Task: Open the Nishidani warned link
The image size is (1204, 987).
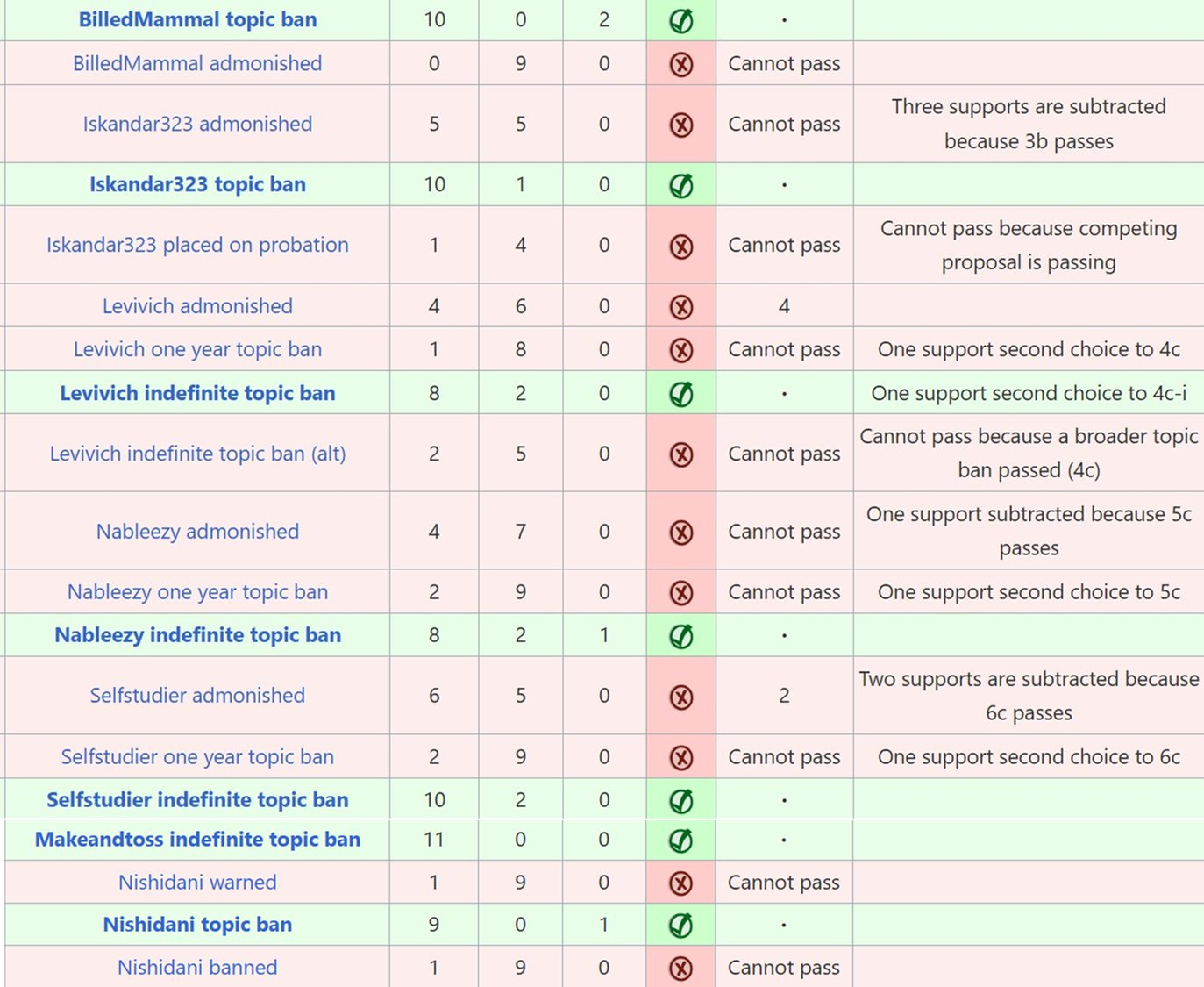Action: pos(197,883)
